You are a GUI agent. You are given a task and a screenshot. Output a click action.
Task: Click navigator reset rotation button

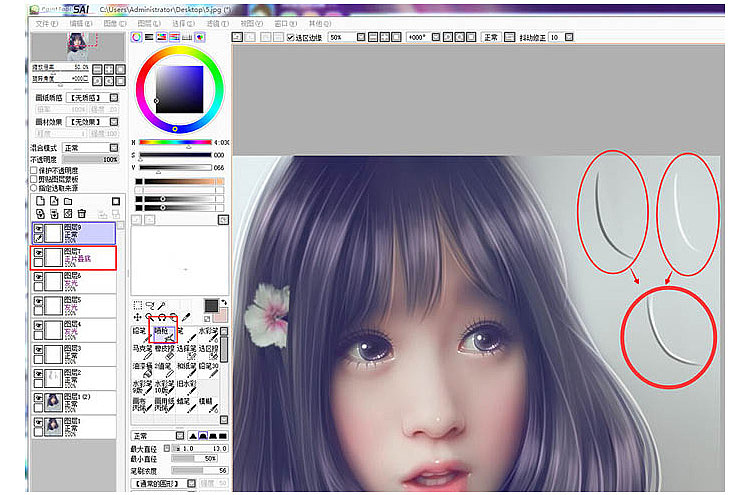[121, 81]
